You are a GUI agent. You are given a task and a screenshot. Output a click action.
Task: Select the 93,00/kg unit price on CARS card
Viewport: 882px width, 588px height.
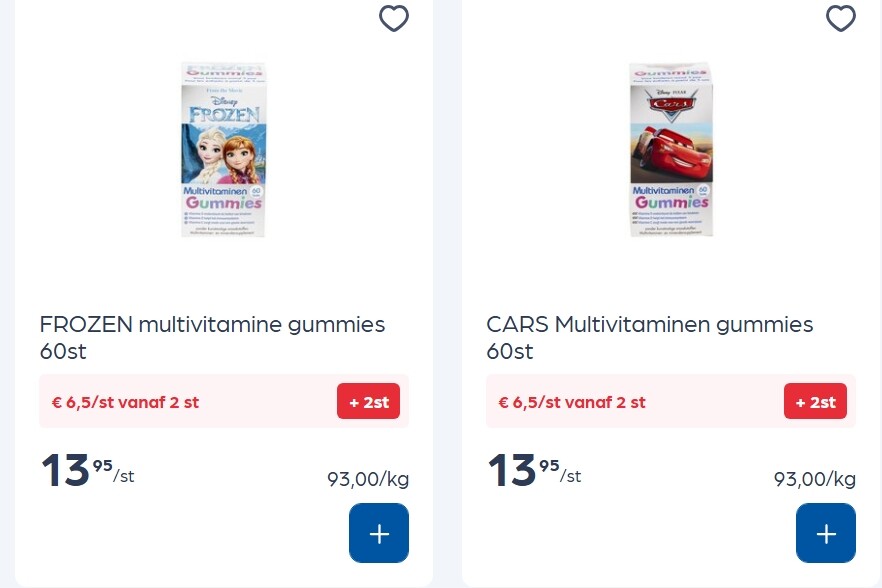[815, 479]
